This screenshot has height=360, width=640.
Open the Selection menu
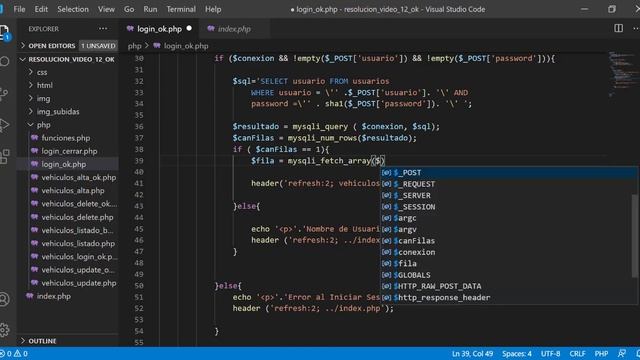[73, 9]
